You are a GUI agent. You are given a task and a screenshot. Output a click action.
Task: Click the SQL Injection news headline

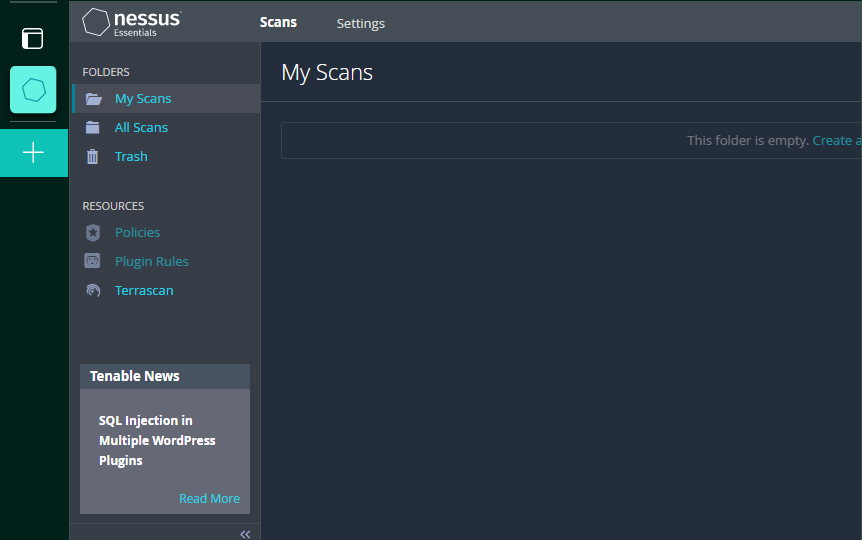tap(157, 440)
